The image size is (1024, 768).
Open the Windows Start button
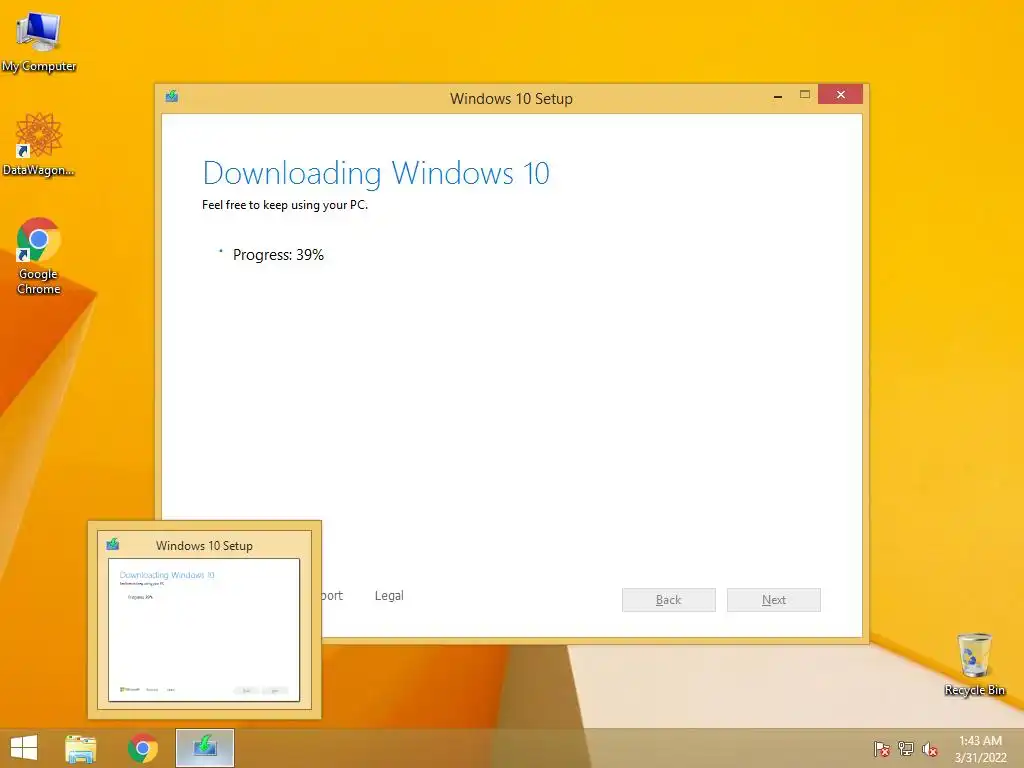pos(24,748)
